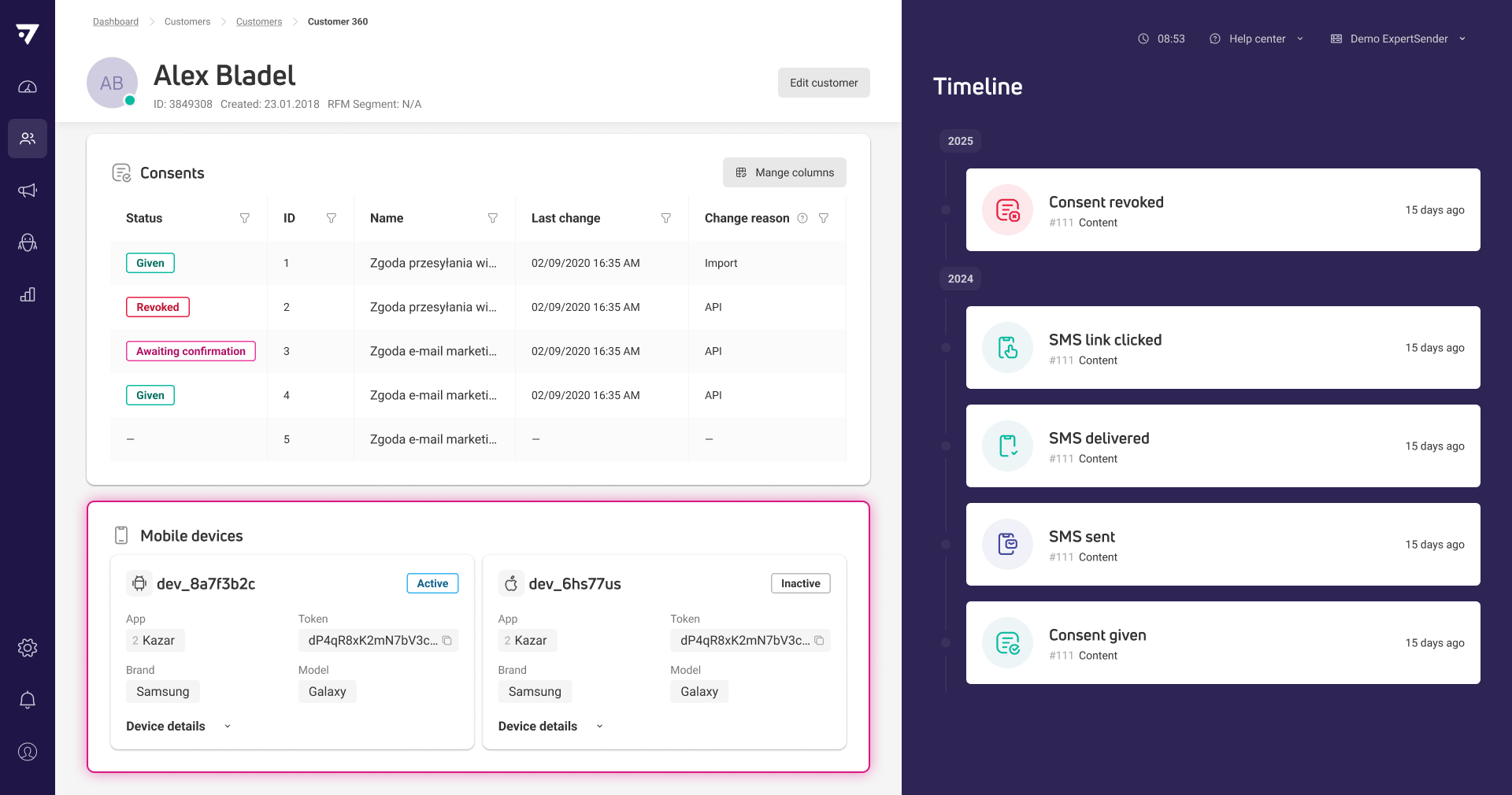Copy token of dev_6hs77us device

click(x=819, y=641)
